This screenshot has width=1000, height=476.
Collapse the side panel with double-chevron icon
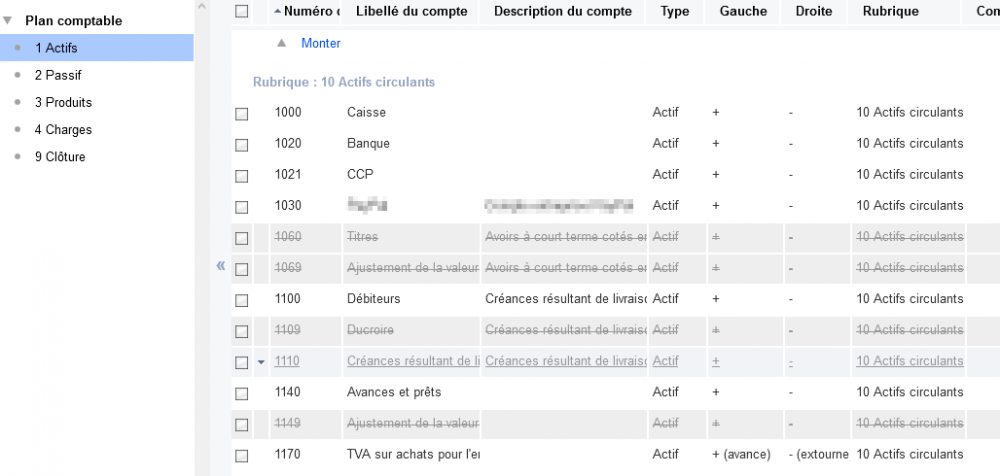click(x=221, y=266)
